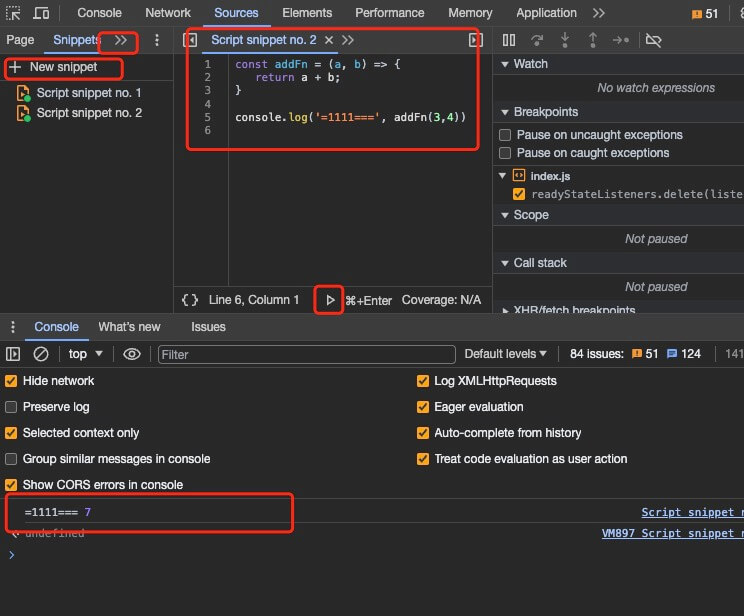Toggle the device toolbar icon

coord(41,13)
